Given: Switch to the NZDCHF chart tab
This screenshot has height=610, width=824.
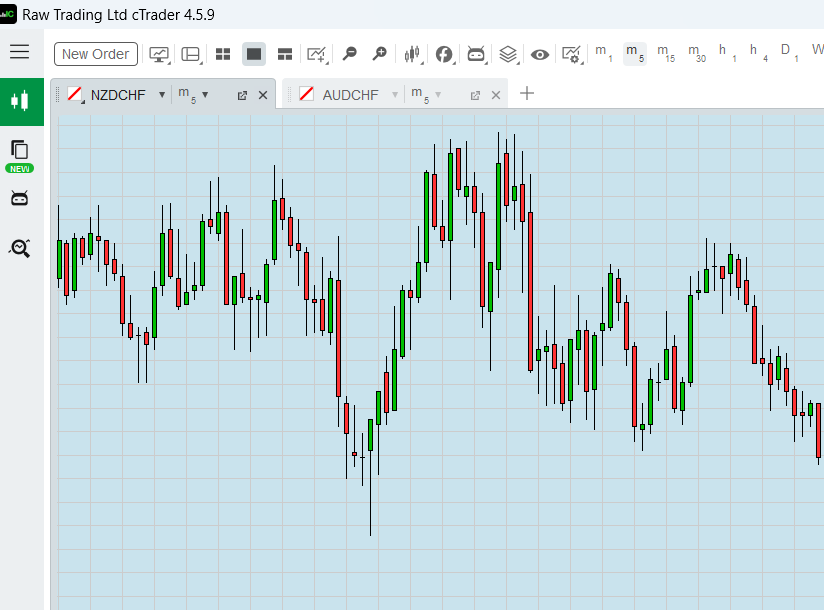Looking at the screenshot, I should tap(118, 95).
